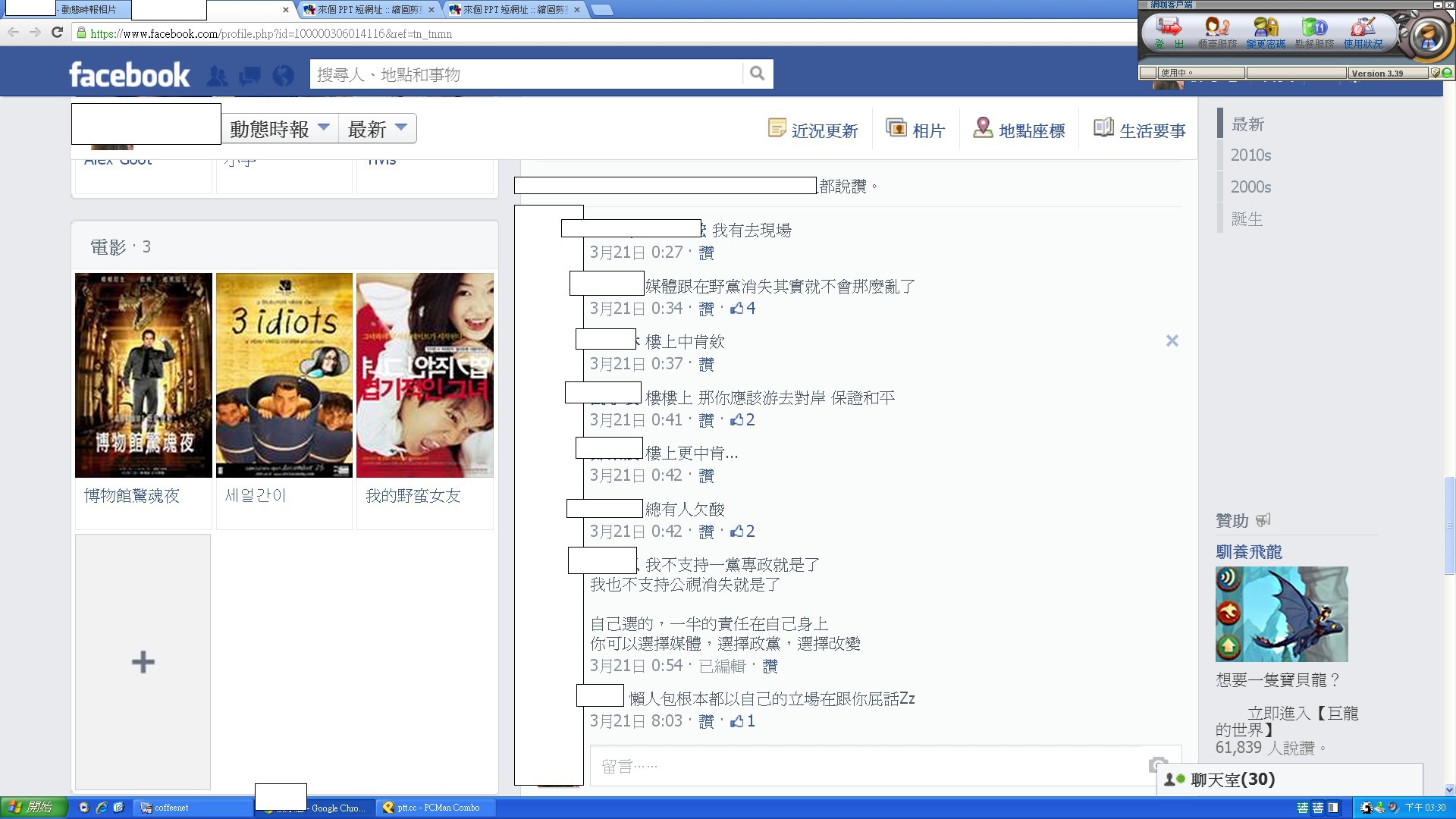Click the thumbs-up count on 0:34 comment
The width and height of the screenshot is (1456, 819).
pos(743,309)
